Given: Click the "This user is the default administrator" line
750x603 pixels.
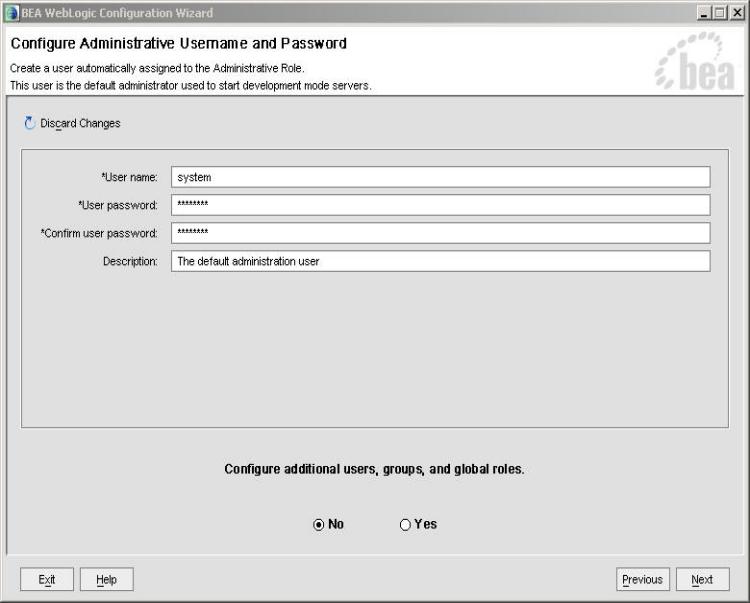Looking at the screenshot, I should [191, 86].
